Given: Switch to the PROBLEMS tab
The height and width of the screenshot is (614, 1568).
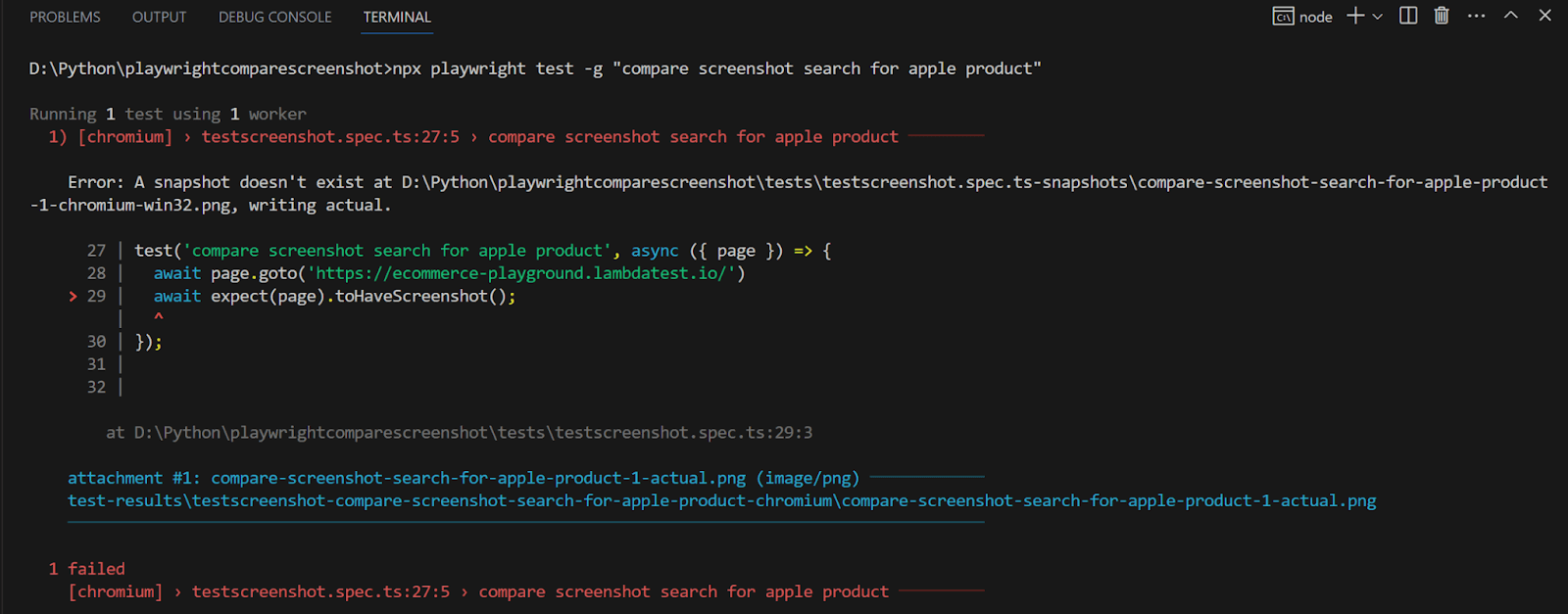Looking at the screenshot, I should 65,17.
